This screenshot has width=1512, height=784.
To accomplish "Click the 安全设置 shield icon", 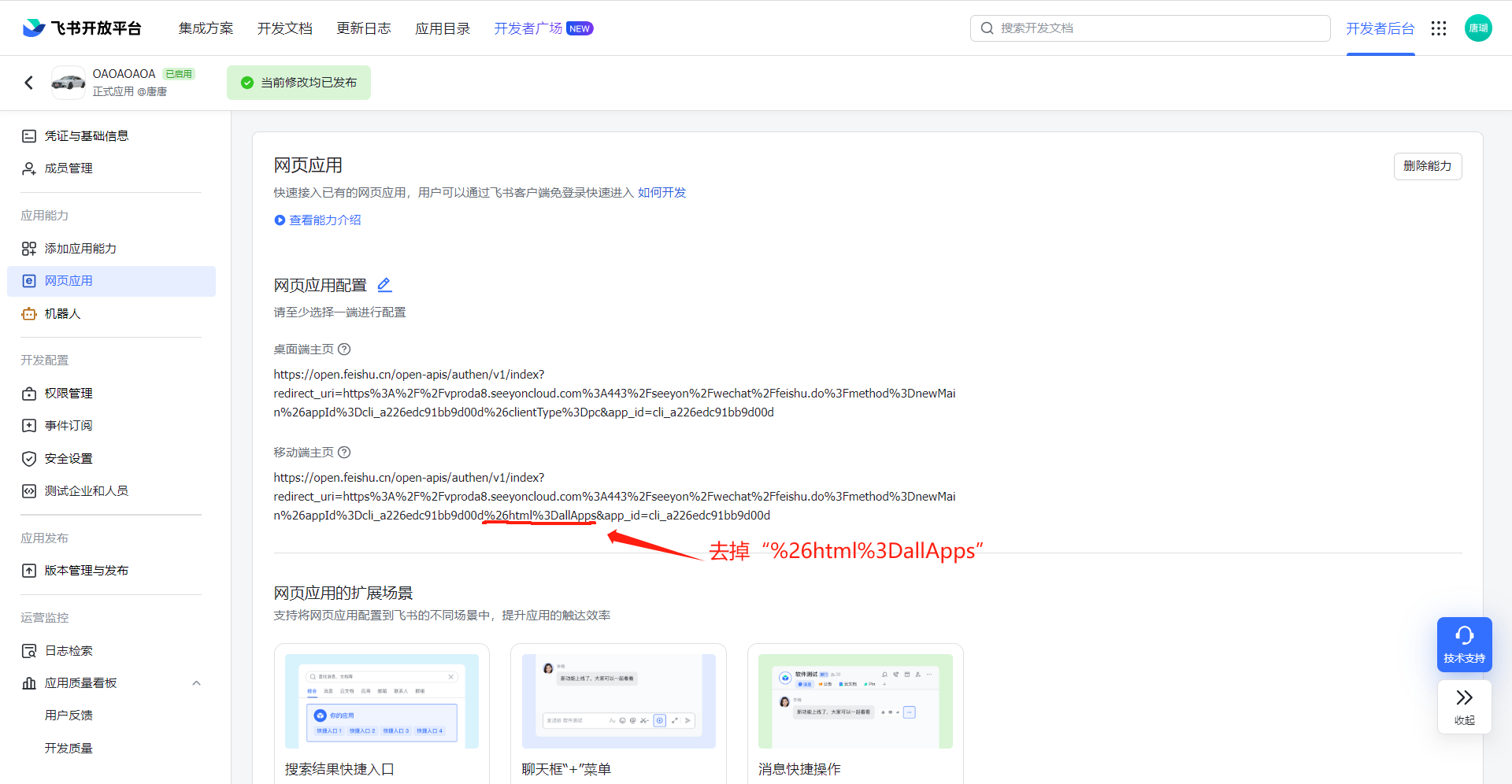I will tap(29, 459).
